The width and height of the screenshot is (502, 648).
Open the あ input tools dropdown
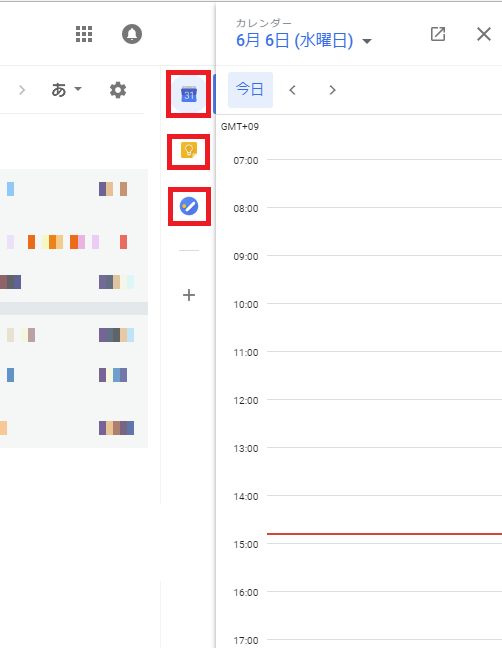coord(67,89)
